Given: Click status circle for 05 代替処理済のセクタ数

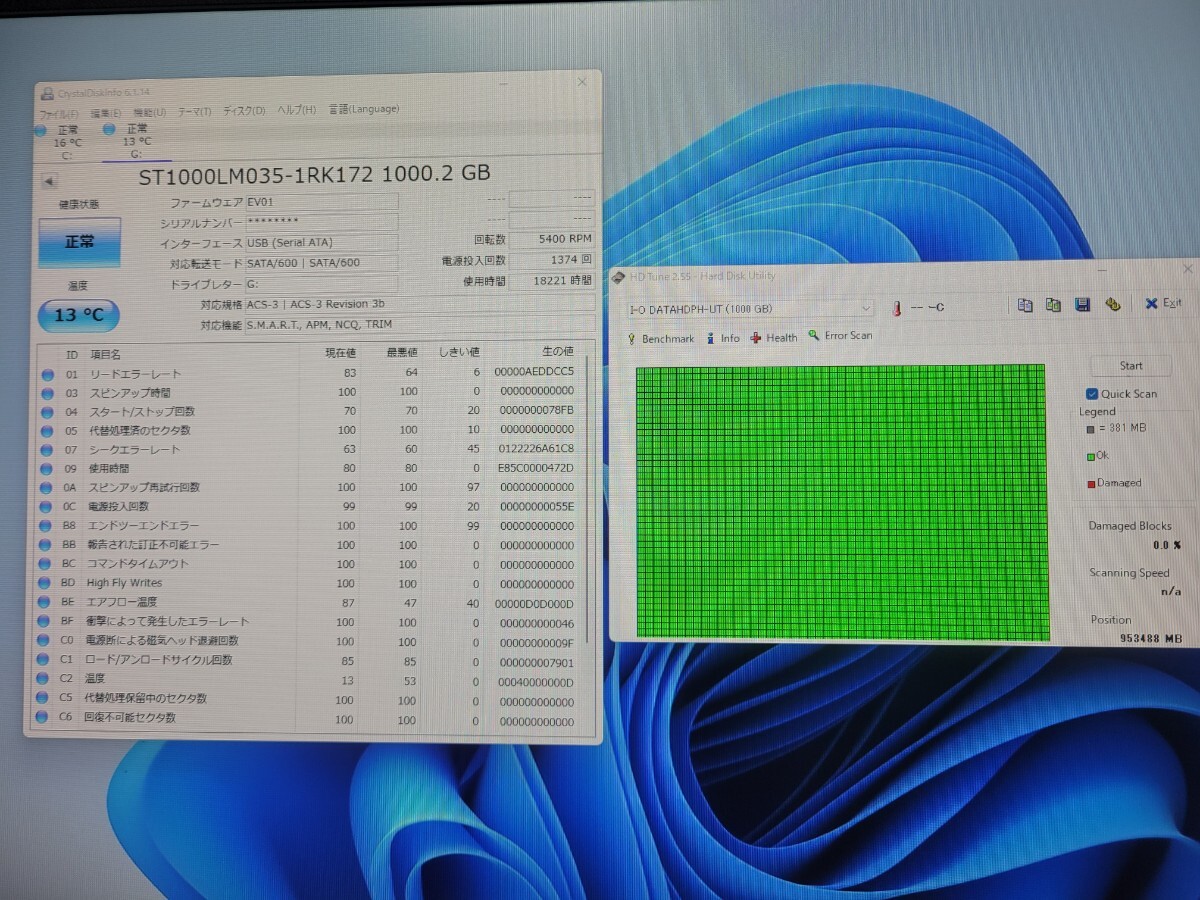Looking at the screenshot, I should (x=46, y=431).
